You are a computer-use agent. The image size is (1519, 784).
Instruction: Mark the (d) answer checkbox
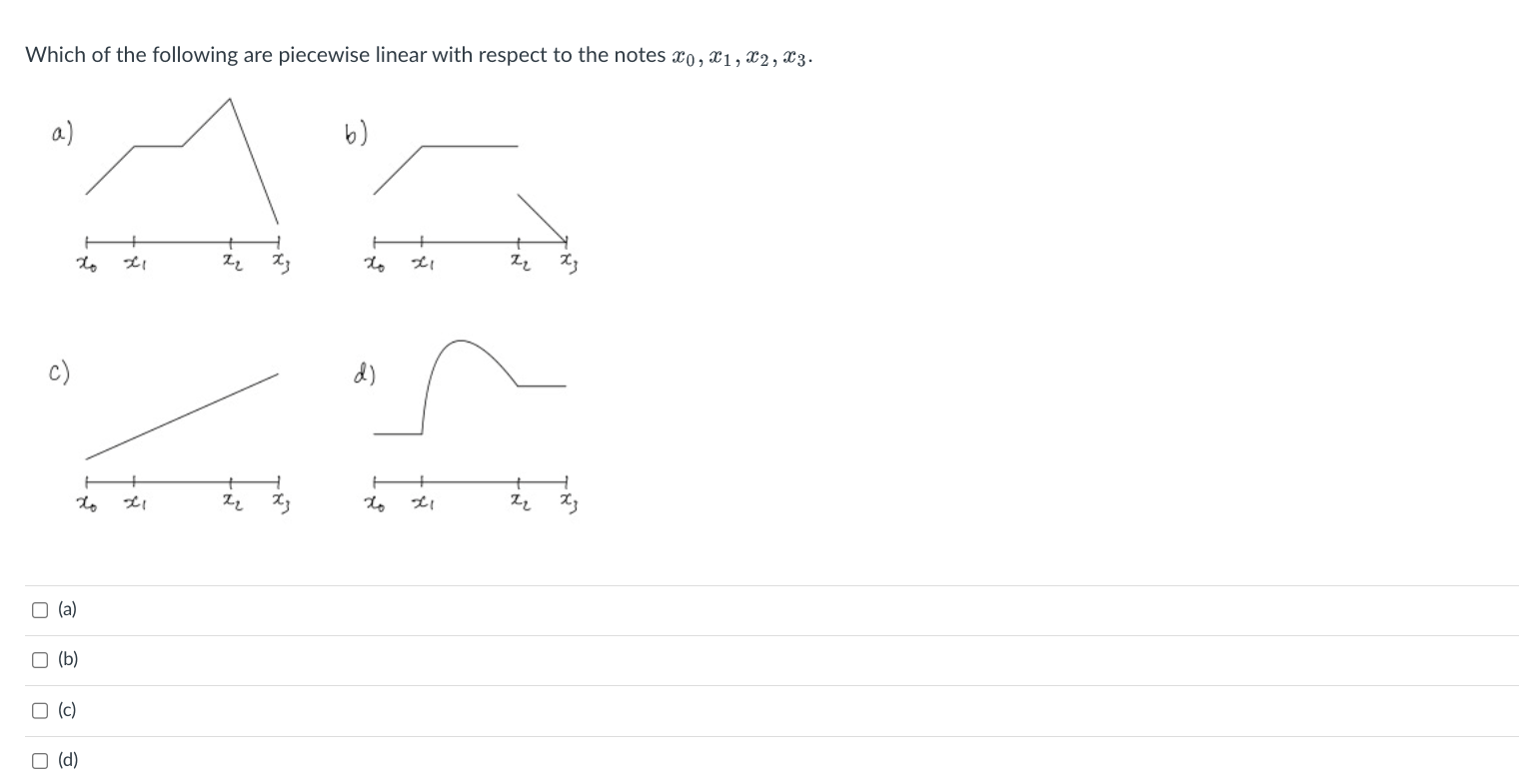pos(40,760)
